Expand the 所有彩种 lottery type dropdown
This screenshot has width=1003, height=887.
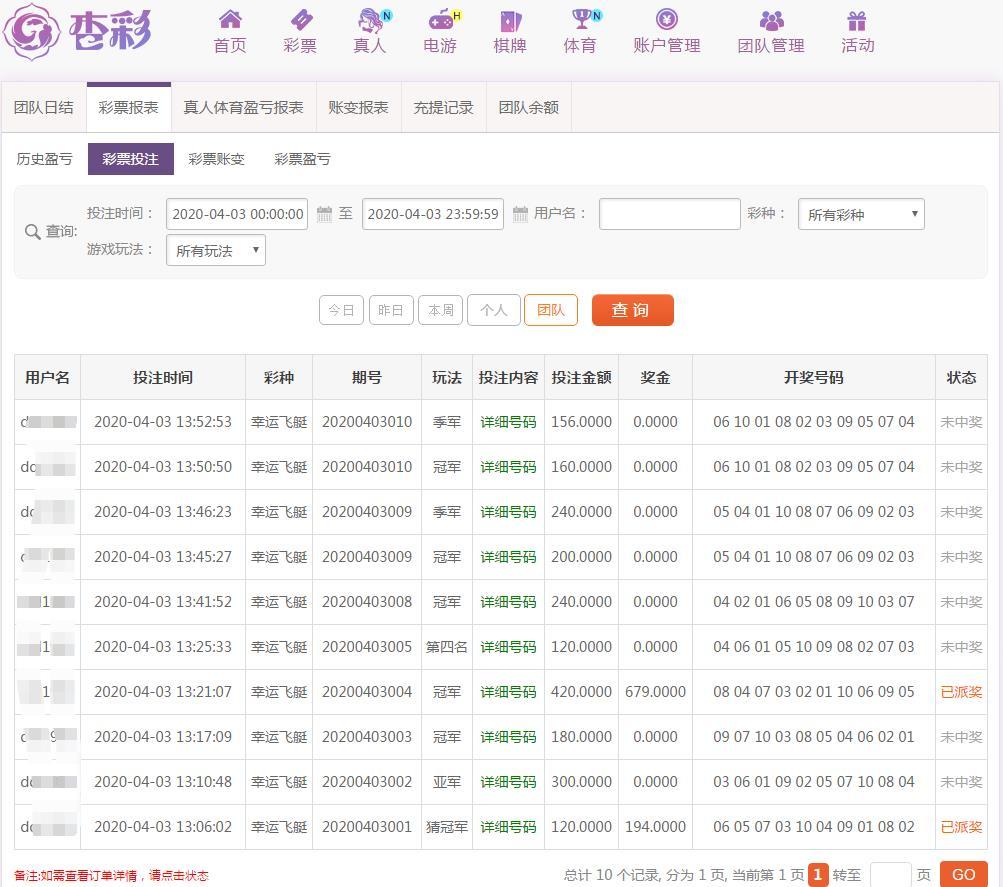click(861, 214)
